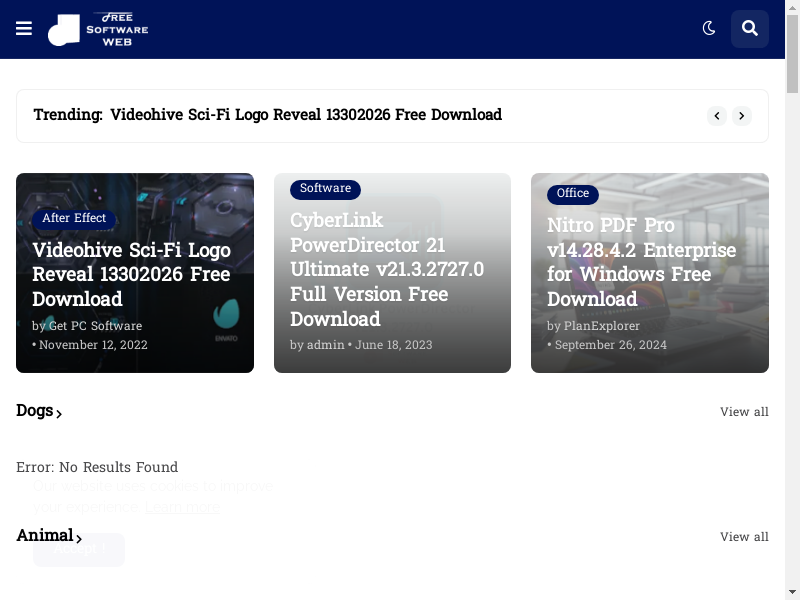
Task: Visit author PlanExplorer profile
Action: [601, 326]
